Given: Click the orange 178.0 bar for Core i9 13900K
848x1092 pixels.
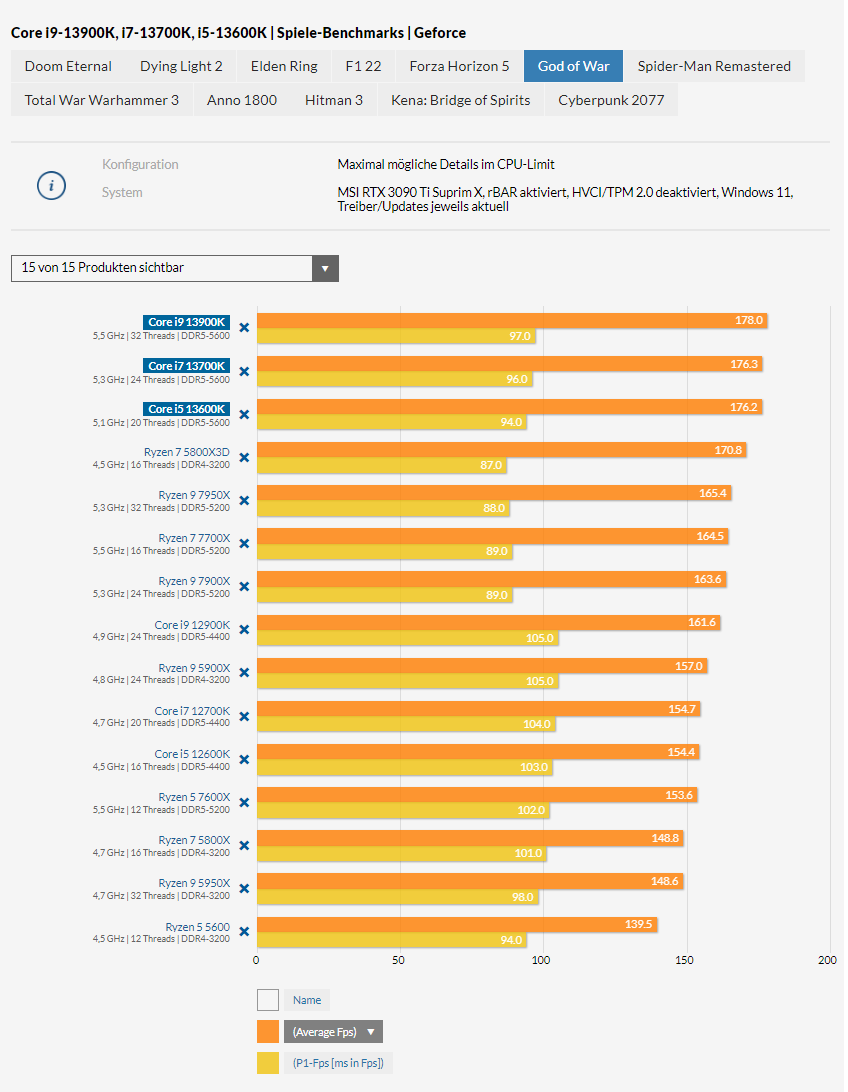Looking at the screenshot, I should (x=512, y=320).
